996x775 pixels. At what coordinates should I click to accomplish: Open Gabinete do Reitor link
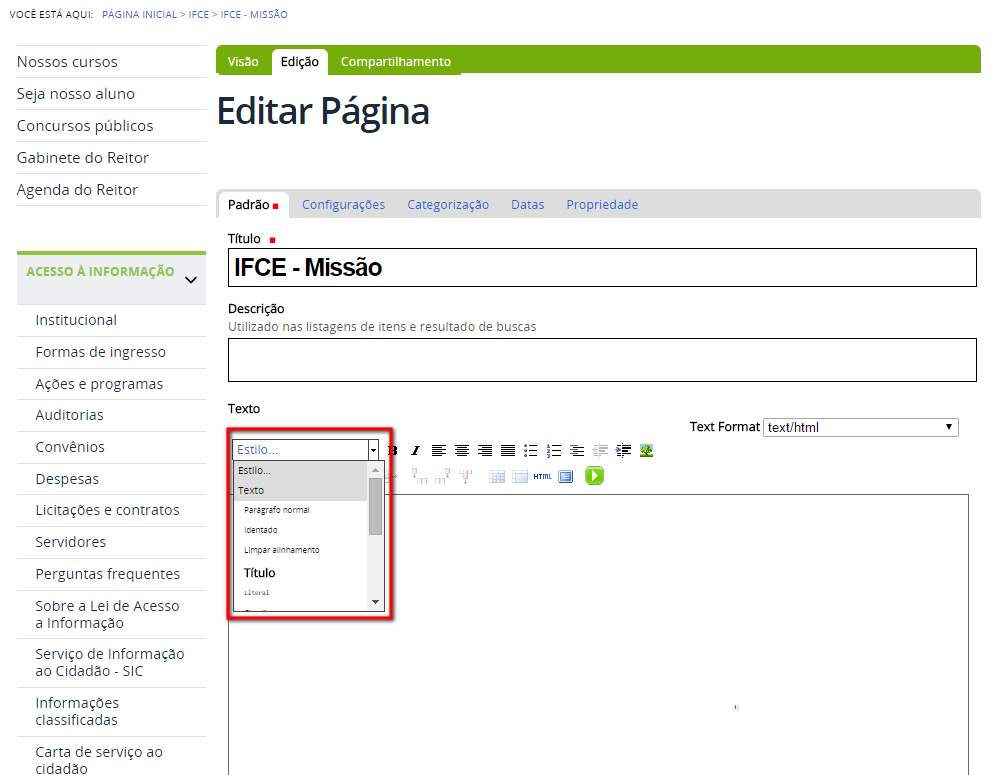pos(83,158)
